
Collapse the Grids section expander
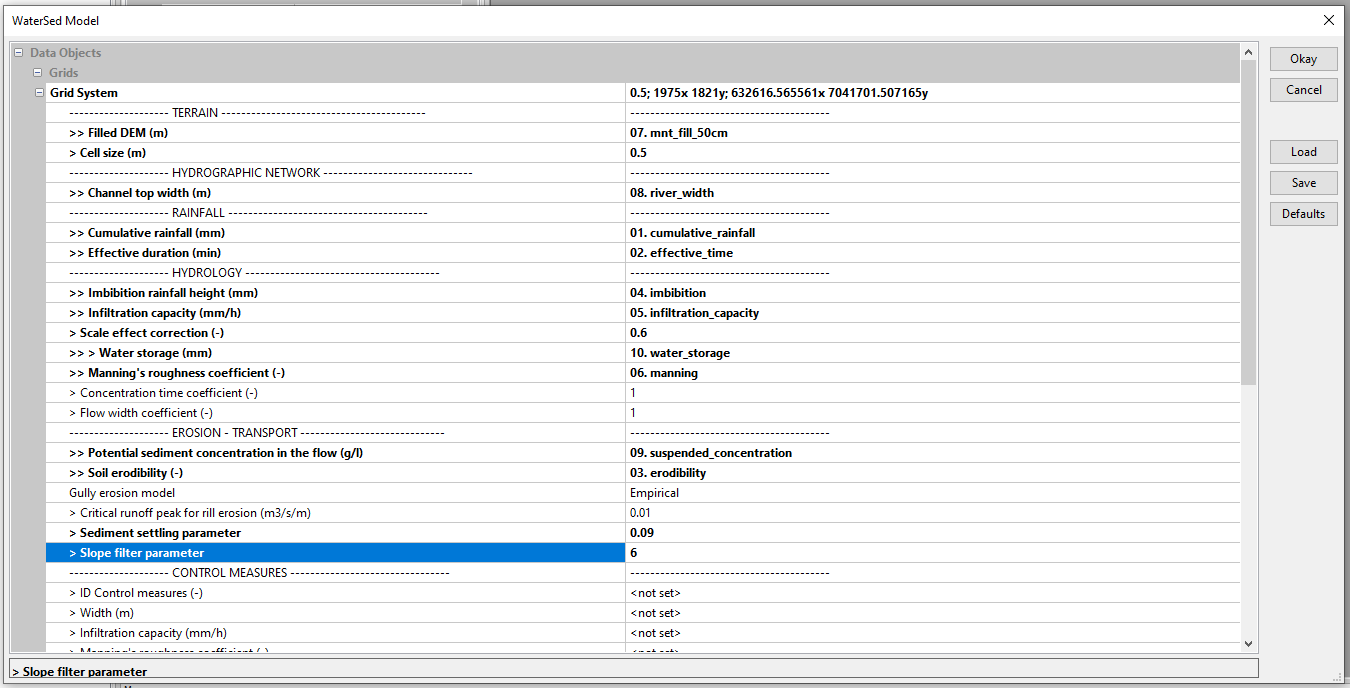38,73
